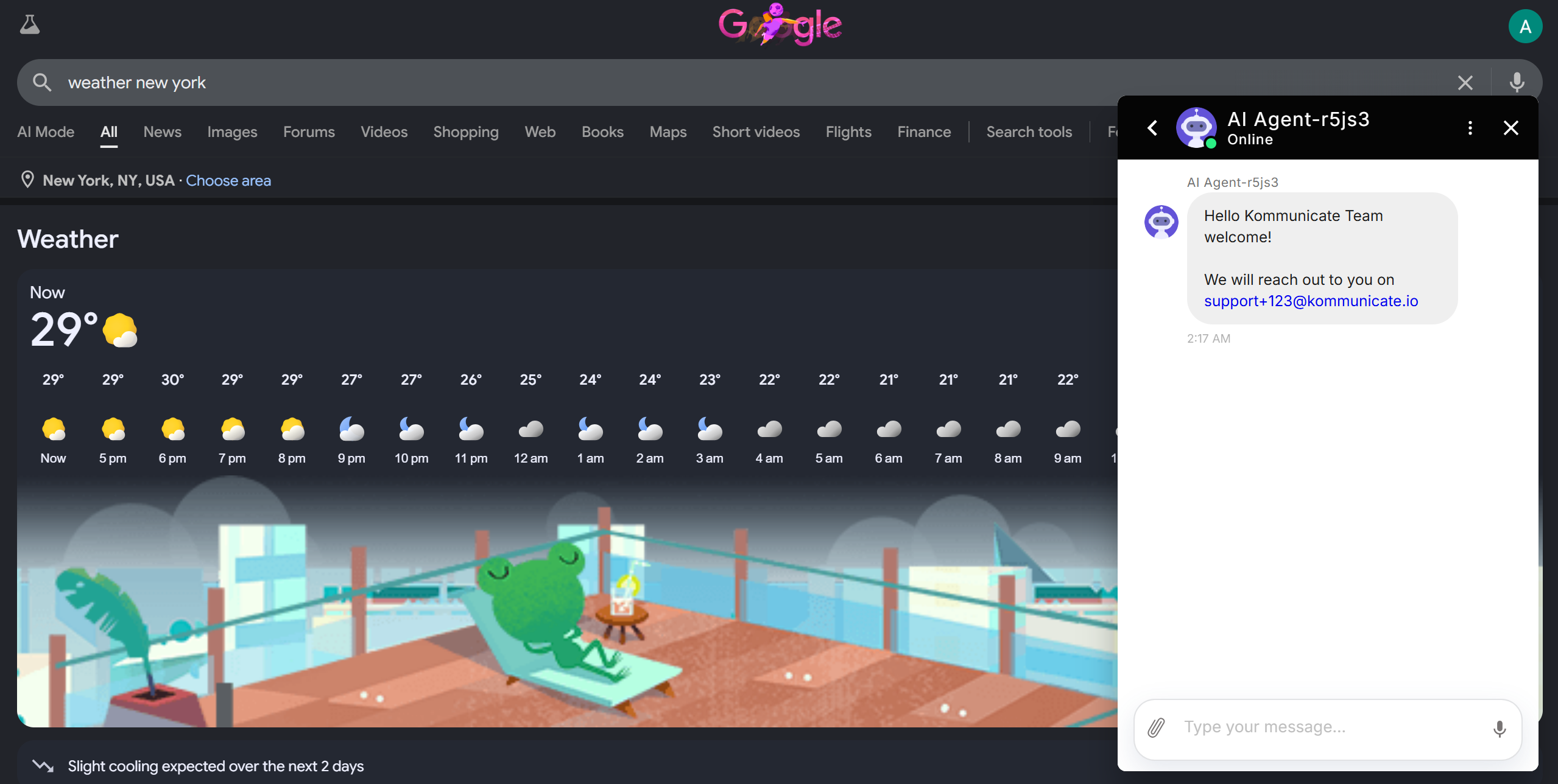Open the account avatar A

point(1525,26)
